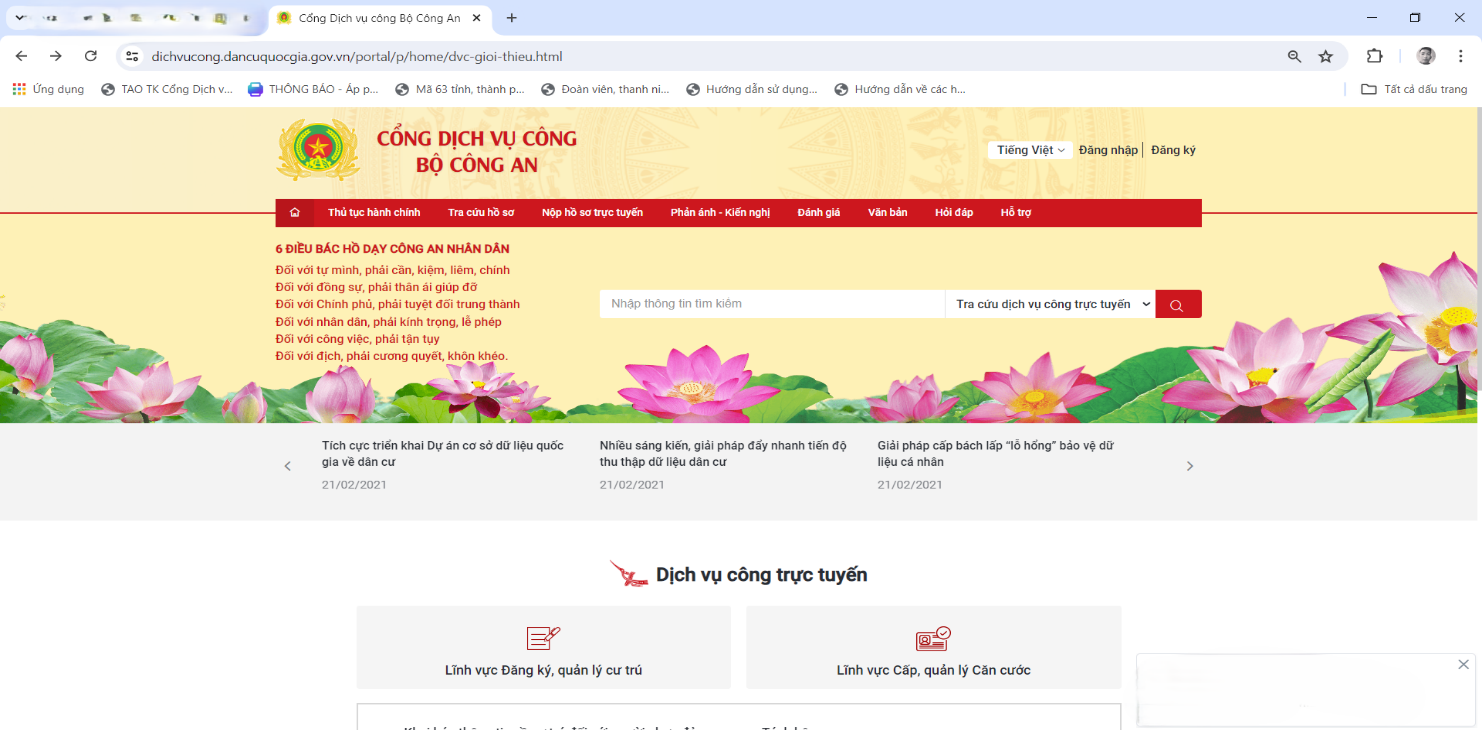Click the Đăng ký link
This screenshot has height=730, width=1482.
click(1173, 150)
